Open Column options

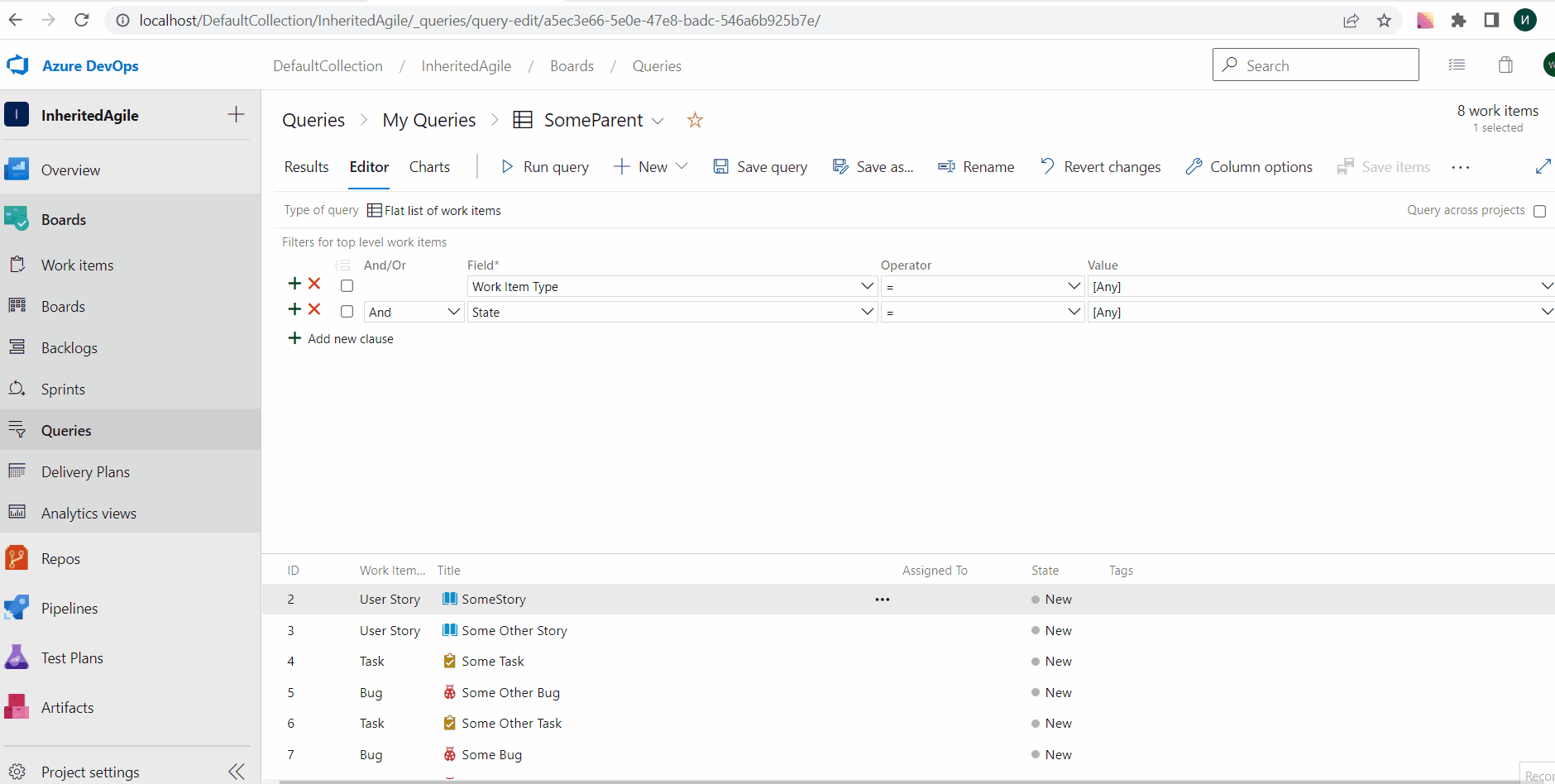click(1249, 167)
